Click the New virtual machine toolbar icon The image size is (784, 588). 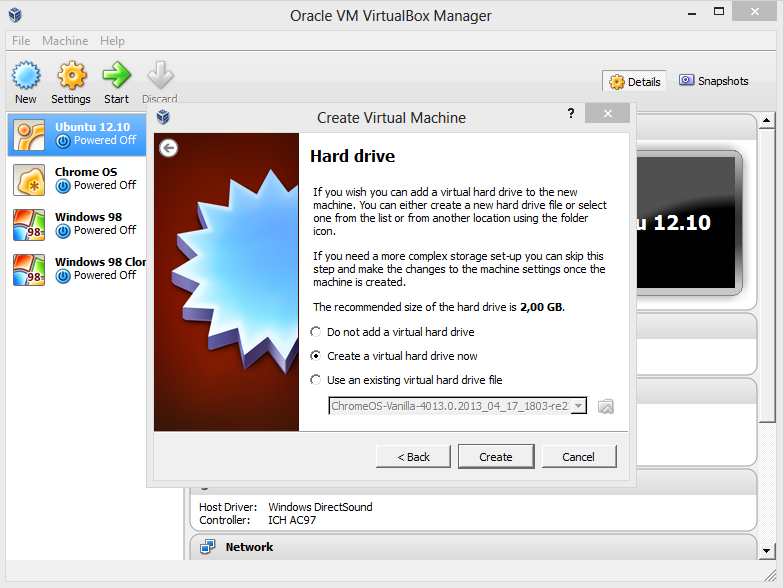click(26, 76)
